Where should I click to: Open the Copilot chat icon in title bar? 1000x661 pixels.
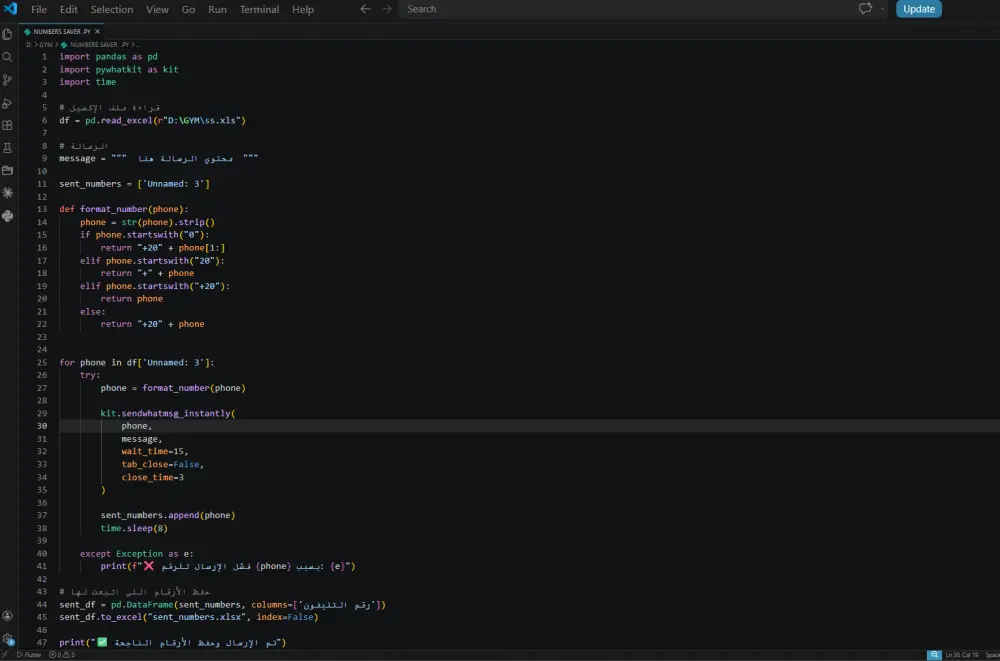point(865,9)
